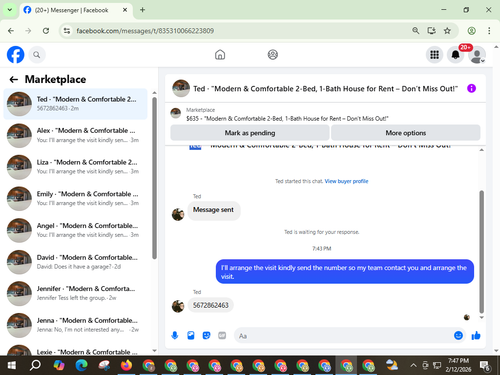The height and width of the screenshot is (375, 500).
Task: Click the 5672862463 message bubble
Action: coord(211,305)
